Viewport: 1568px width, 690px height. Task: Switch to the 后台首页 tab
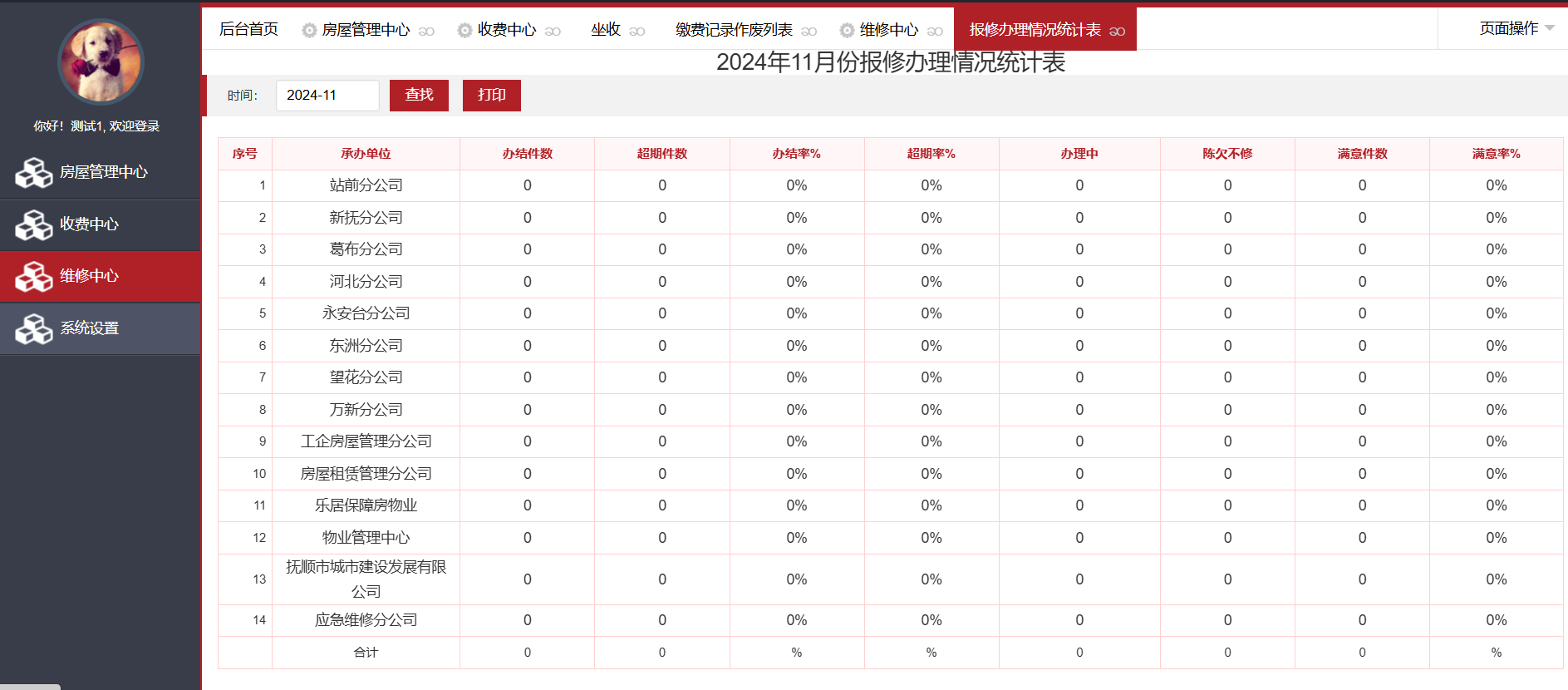click(248, 29)
